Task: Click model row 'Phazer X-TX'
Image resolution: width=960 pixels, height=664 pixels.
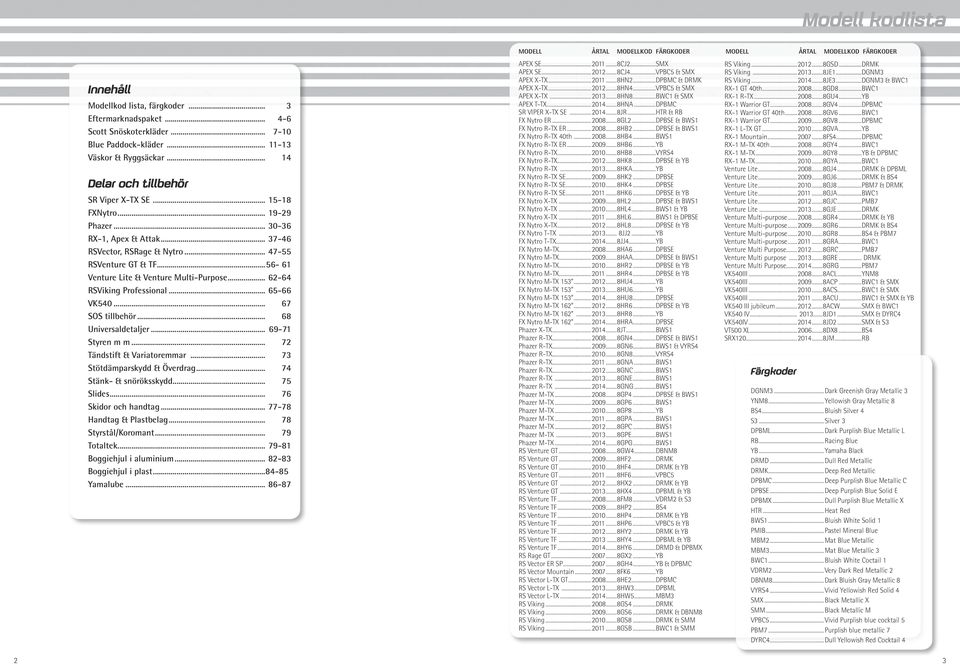Action: (595, 330)
